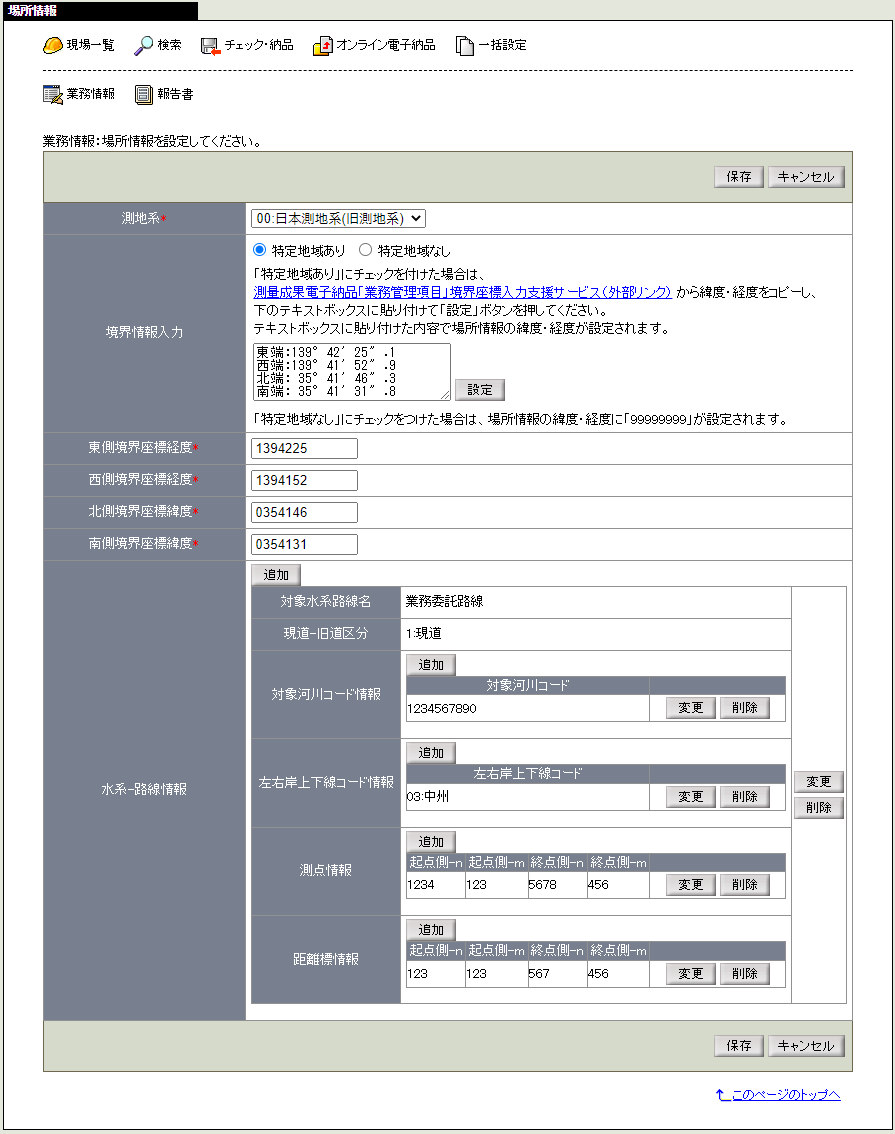Click the 1234567890 river code cell
The image size is (895, 1134).
coord(527,709)
